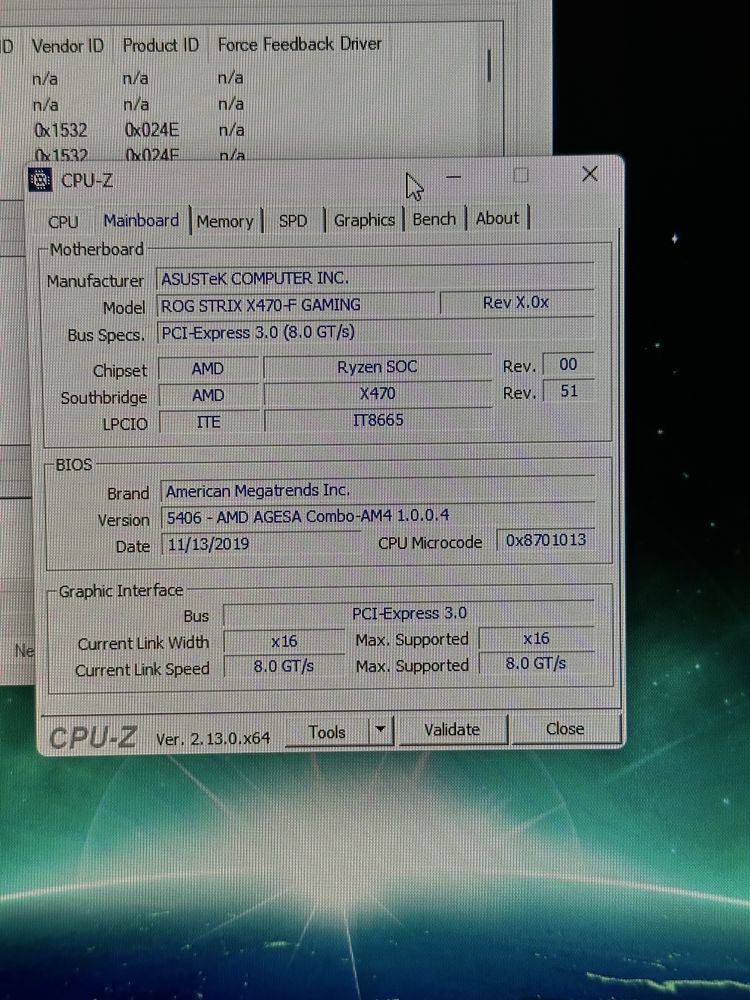Image resolution: width=750 pixels, height=1000 pixels.
Task: Click the CPU-Z version text Ver. 2.13.0.x64
Action: click(x=213, y=739)
